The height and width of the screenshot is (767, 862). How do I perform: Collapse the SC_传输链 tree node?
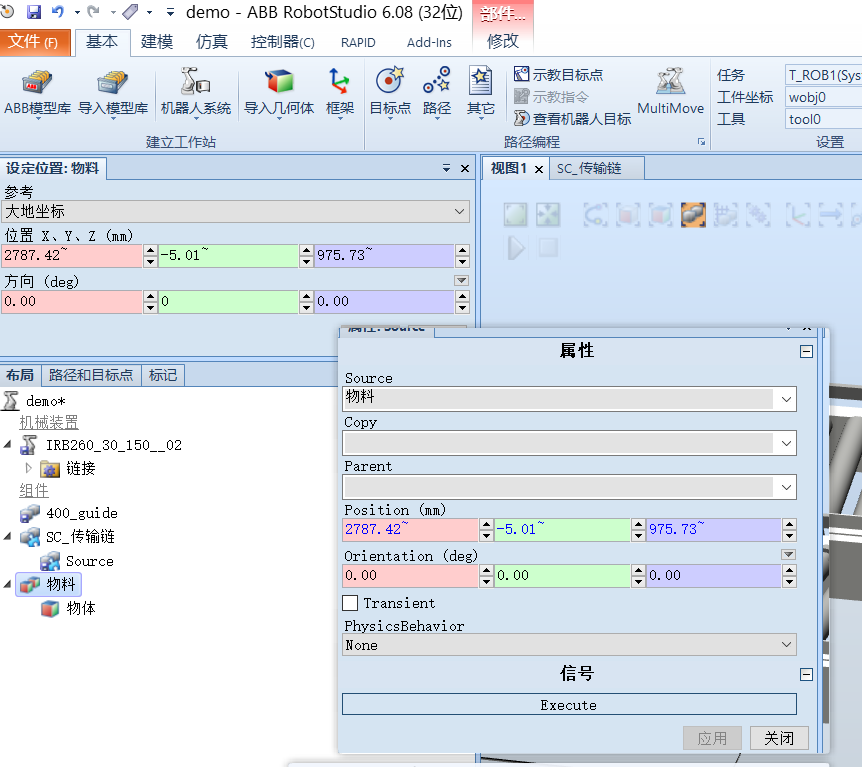(8, 537)
